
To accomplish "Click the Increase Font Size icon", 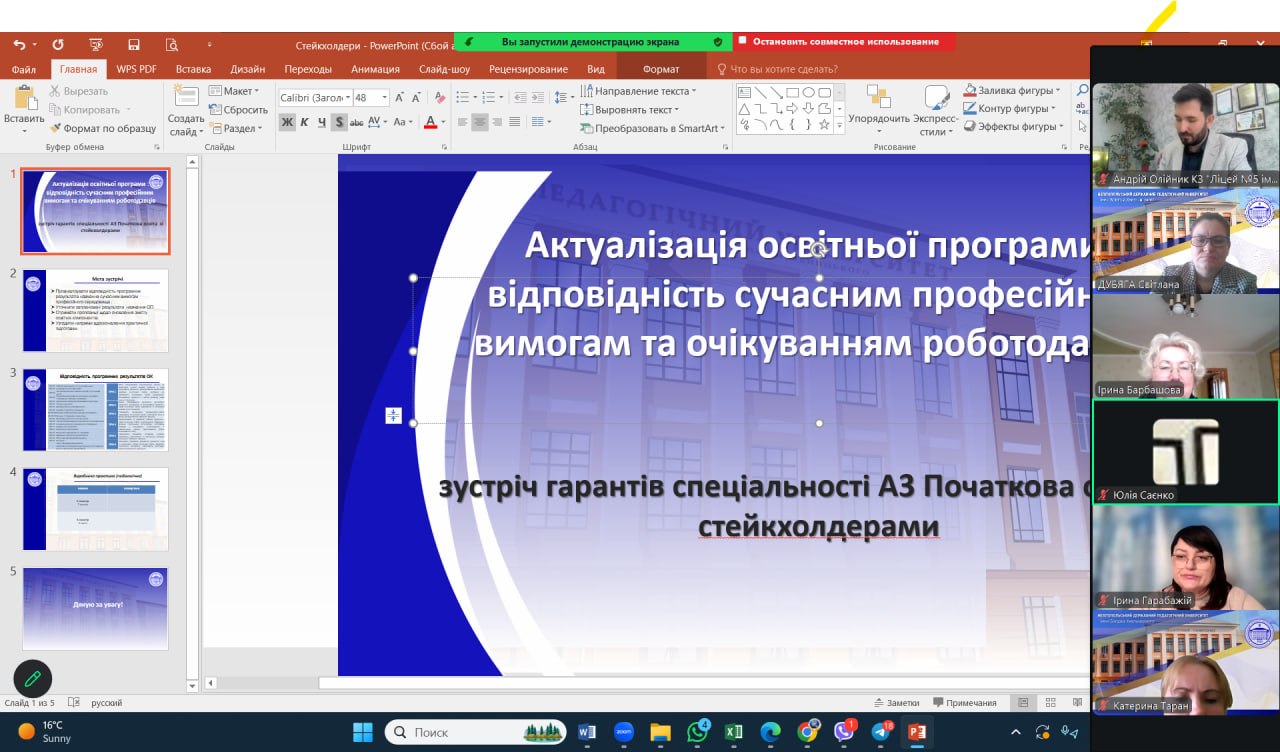I will point(400,97).
